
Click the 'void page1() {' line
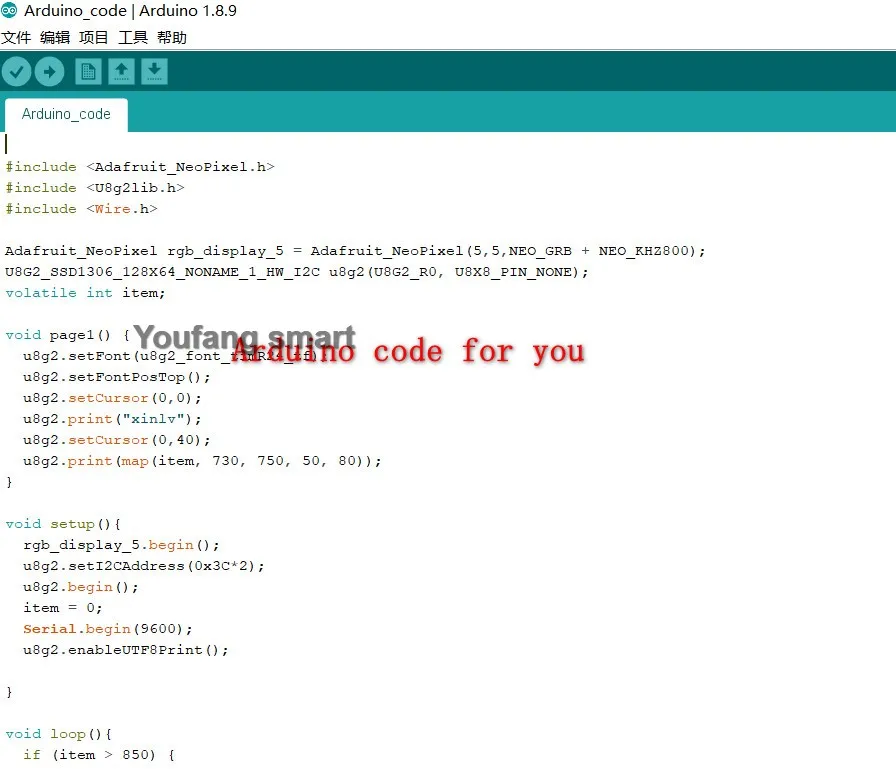click(x=67, y=335)
